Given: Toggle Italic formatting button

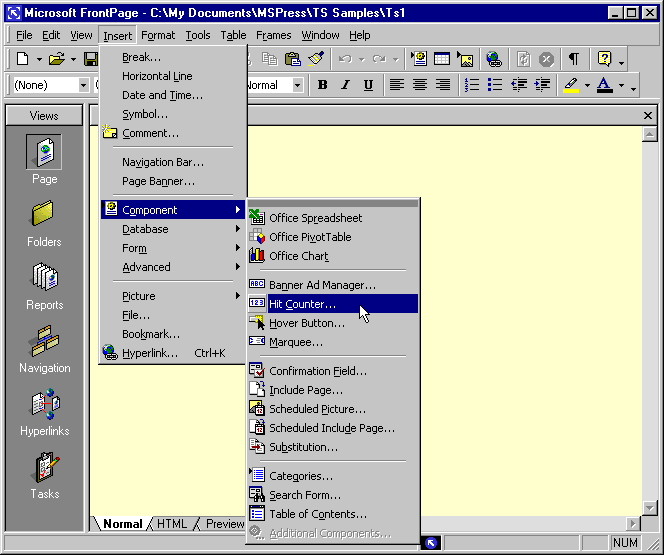Looking at the screenshot, I should (345, 85).
